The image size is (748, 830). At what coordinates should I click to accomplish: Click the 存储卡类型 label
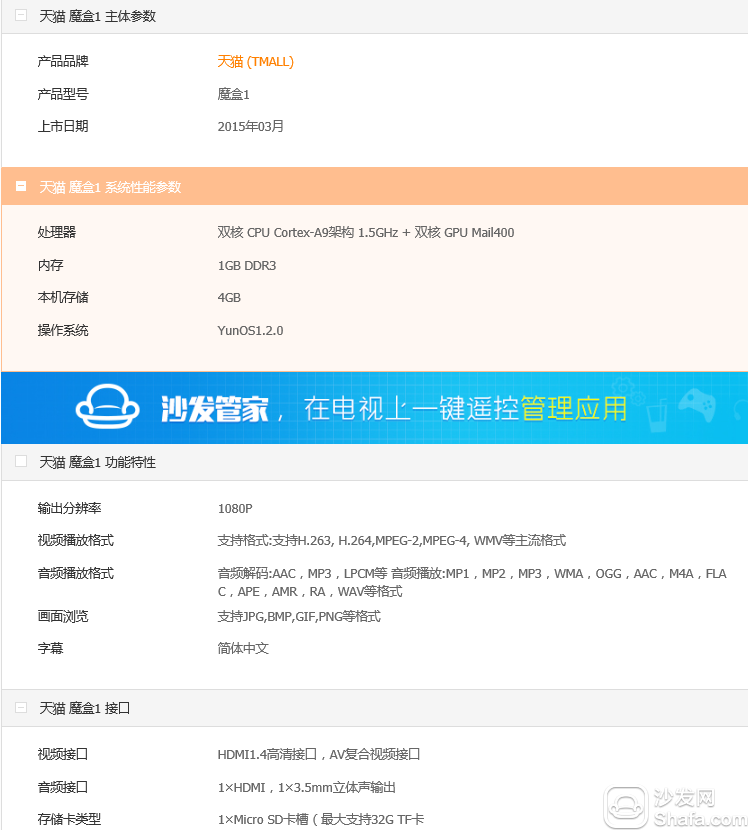click(69, 819)
